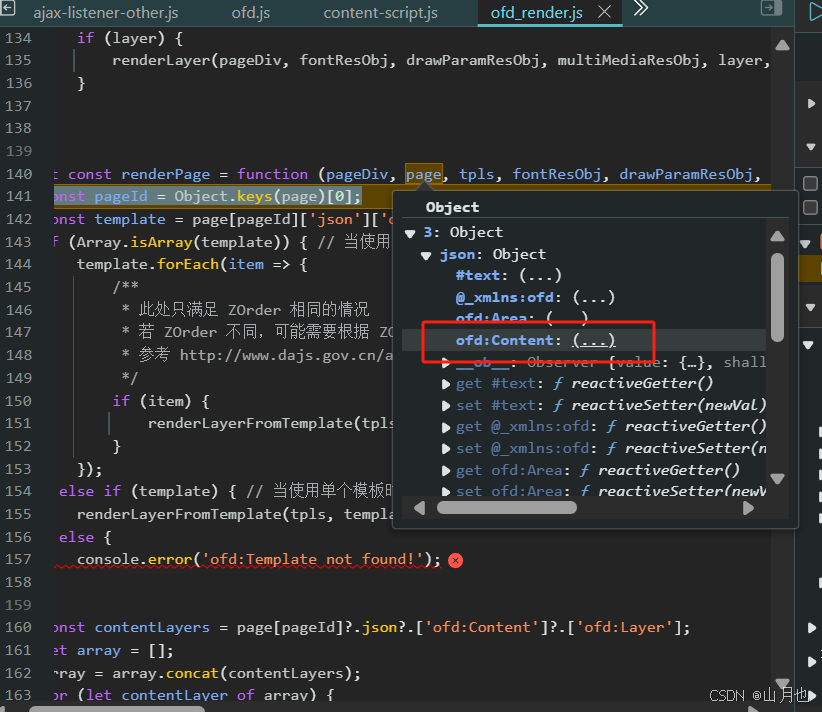Resume script execution with play icon

815,11
